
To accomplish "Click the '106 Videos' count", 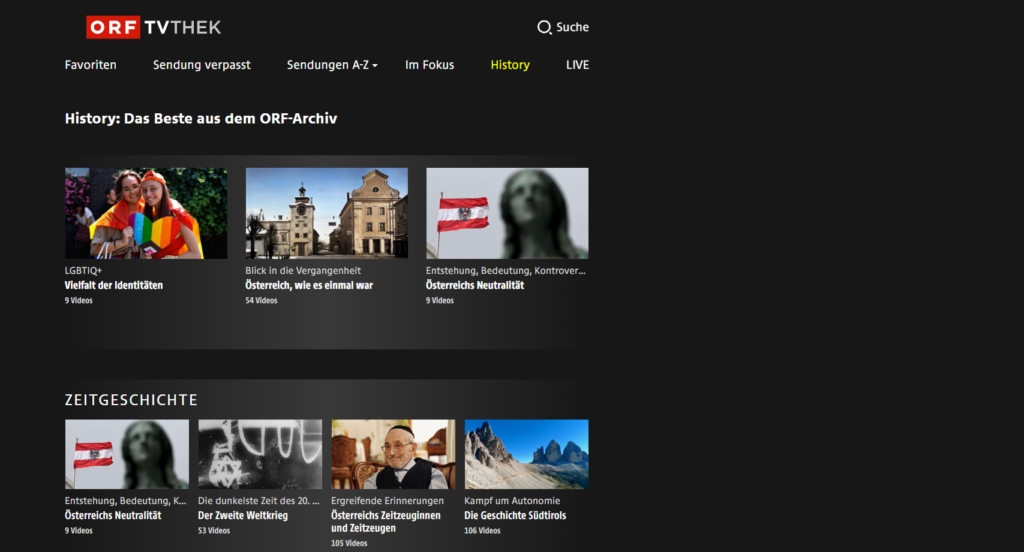I will click(x=482, y=530).
